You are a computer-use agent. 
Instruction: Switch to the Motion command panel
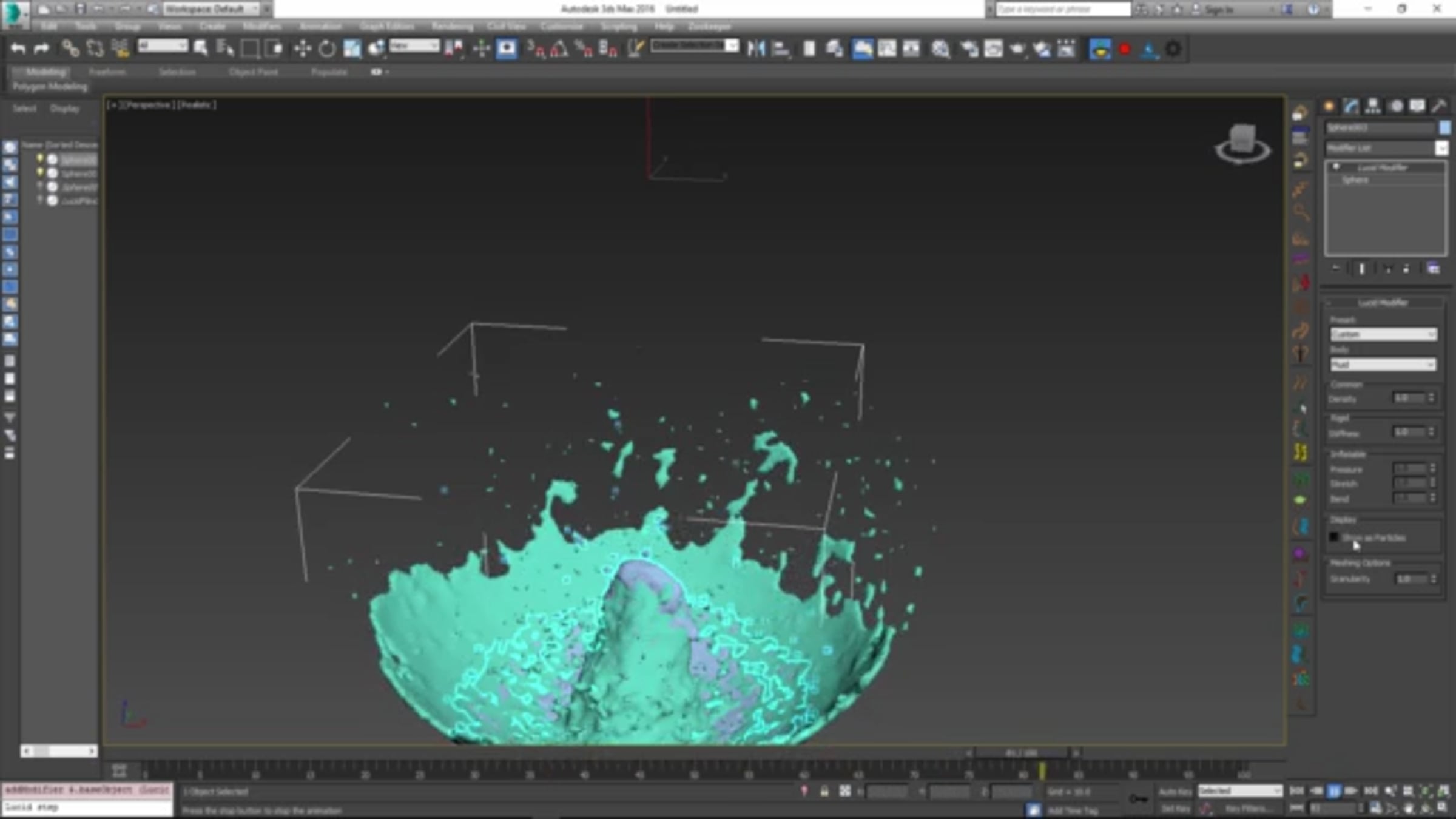click(1395, 106)
